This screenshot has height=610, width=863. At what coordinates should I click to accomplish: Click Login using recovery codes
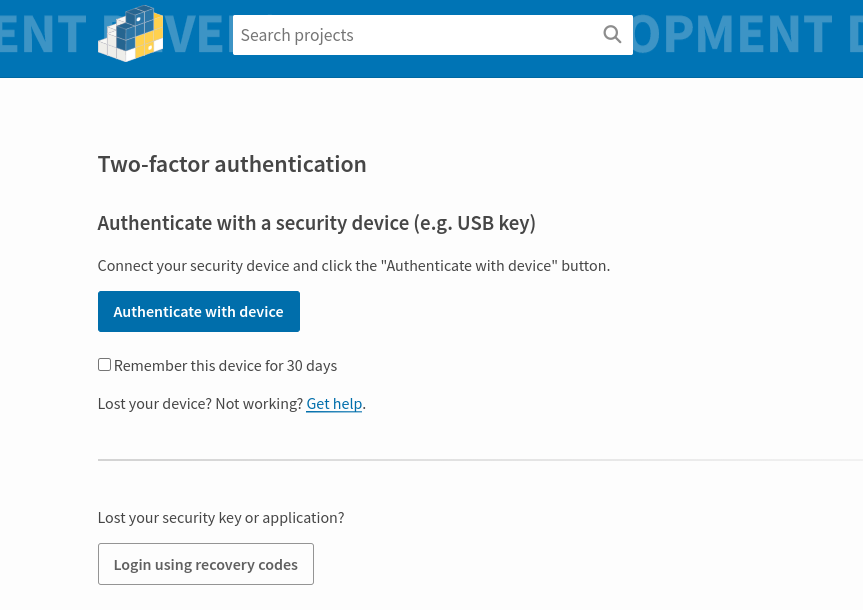coord(206,564)
